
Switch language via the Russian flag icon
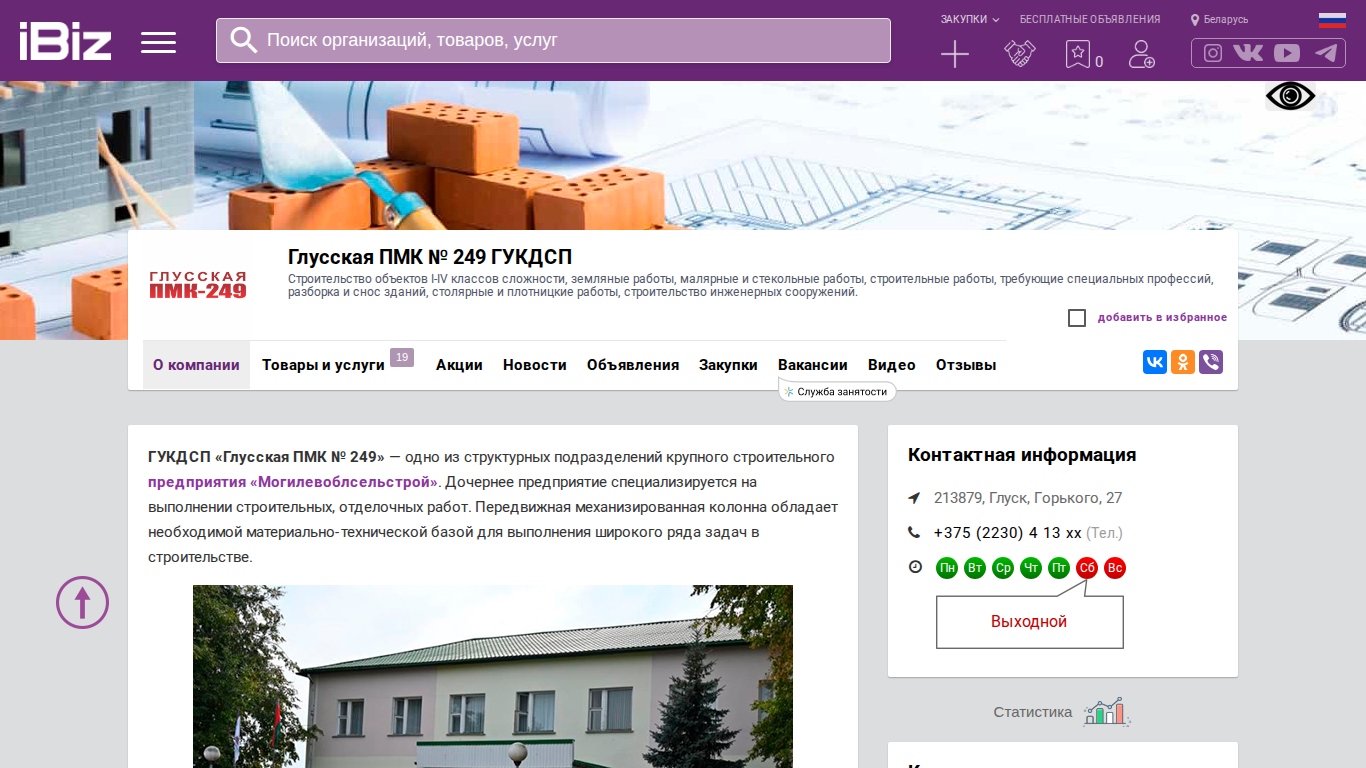point(1332,19)
